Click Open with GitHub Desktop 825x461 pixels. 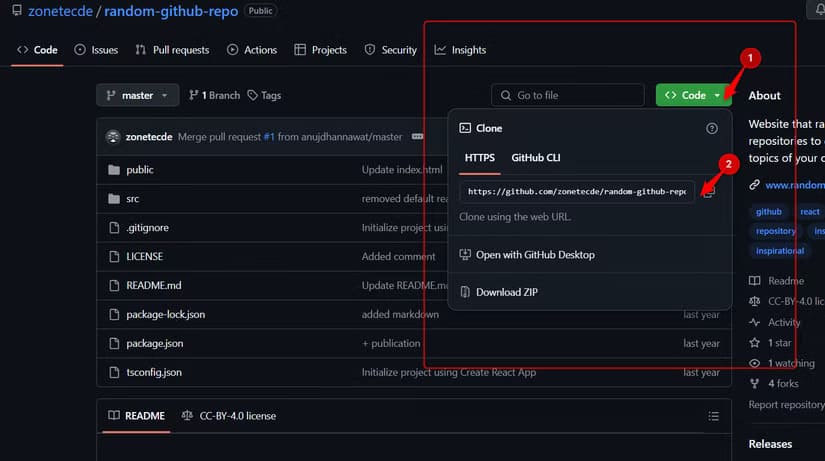(534, 255)
